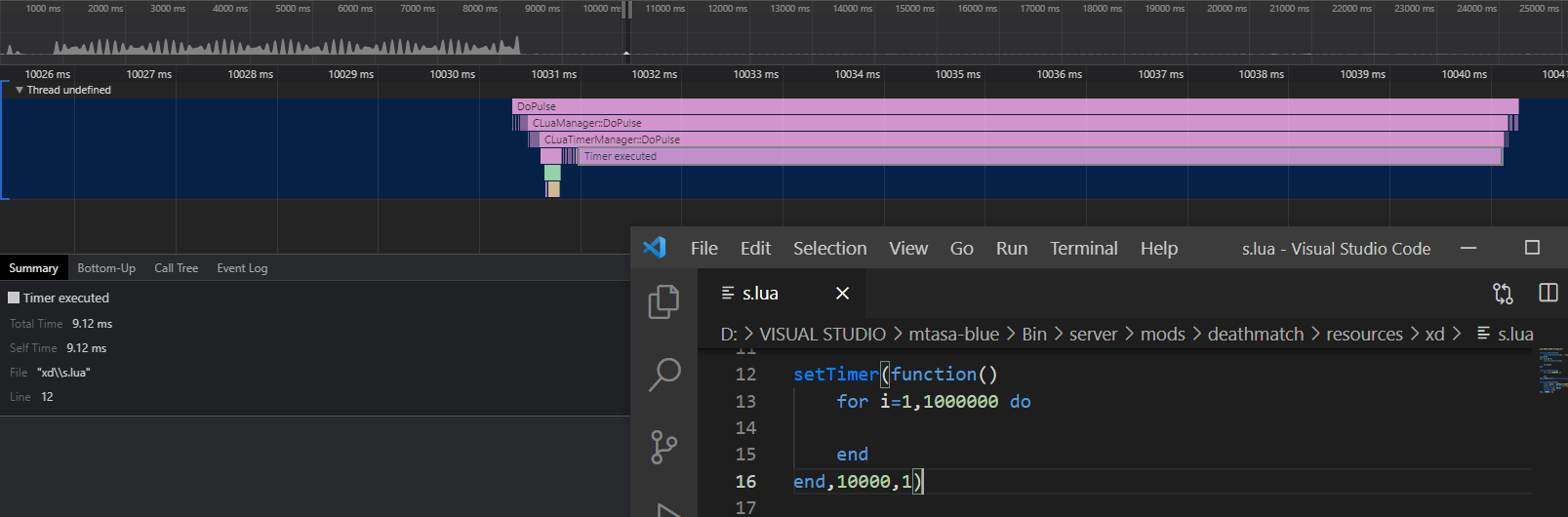1568x517 pixels.
Task: Click the D: breadcrumb segment
Action: coord(728,334)
